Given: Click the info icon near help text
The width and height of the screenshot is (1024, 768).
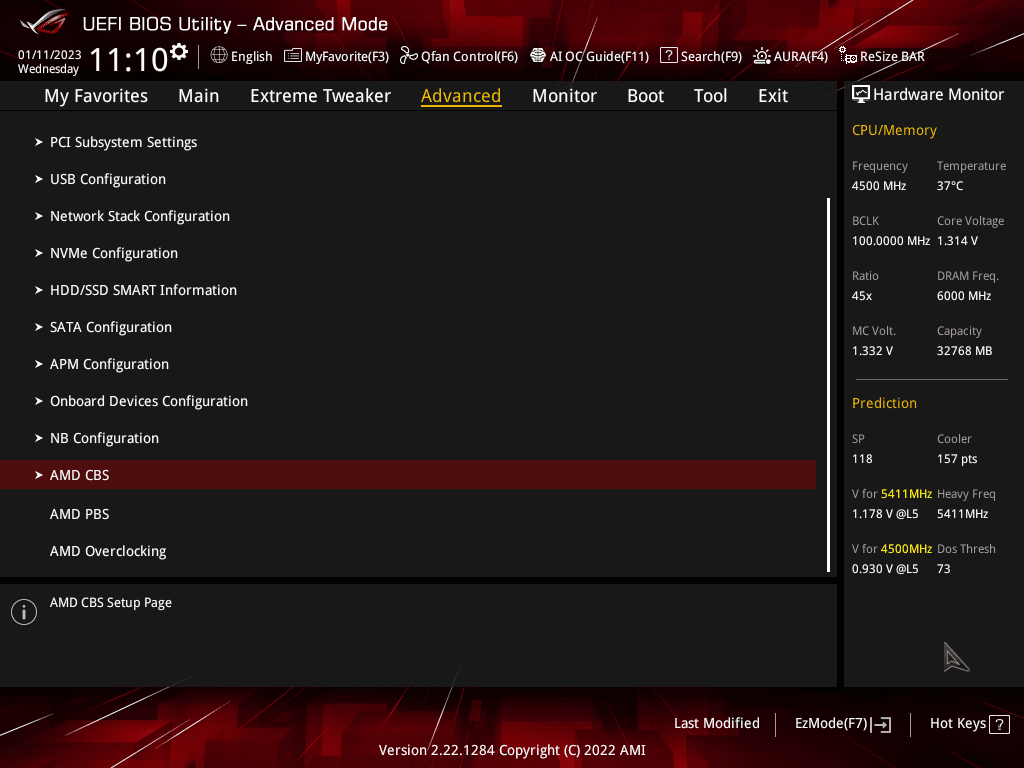Looking at the screenshot, I should [x=24, y=612].
